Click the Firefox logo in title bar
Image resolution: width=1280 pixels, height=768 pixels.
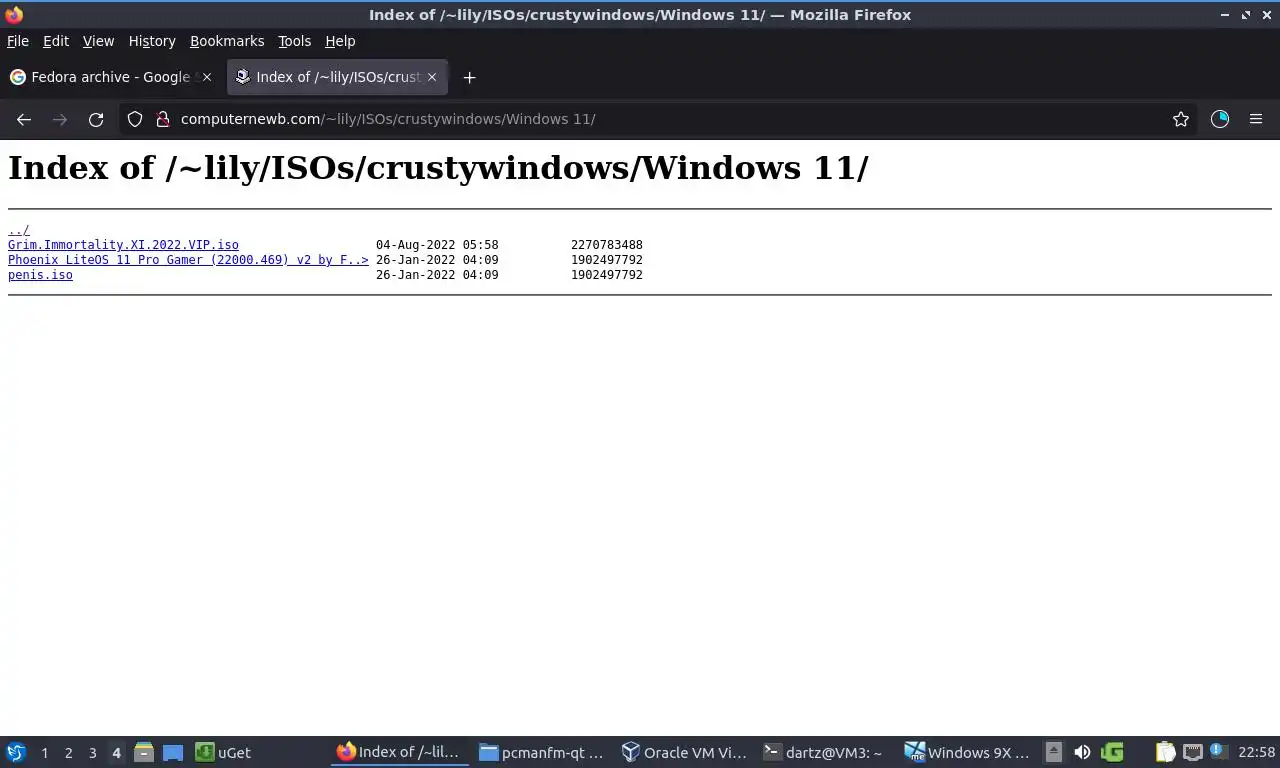14,15
